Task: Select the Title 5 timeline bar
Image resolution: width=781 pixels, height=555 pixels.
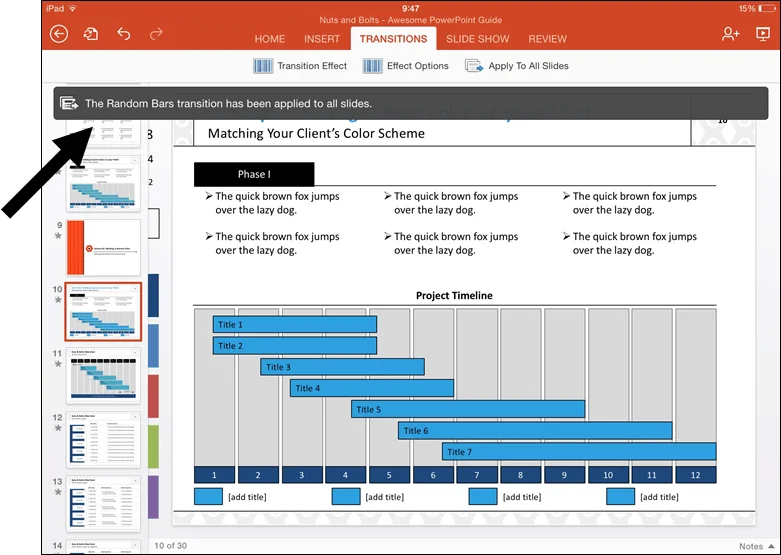Action: (x=468, y=410)
